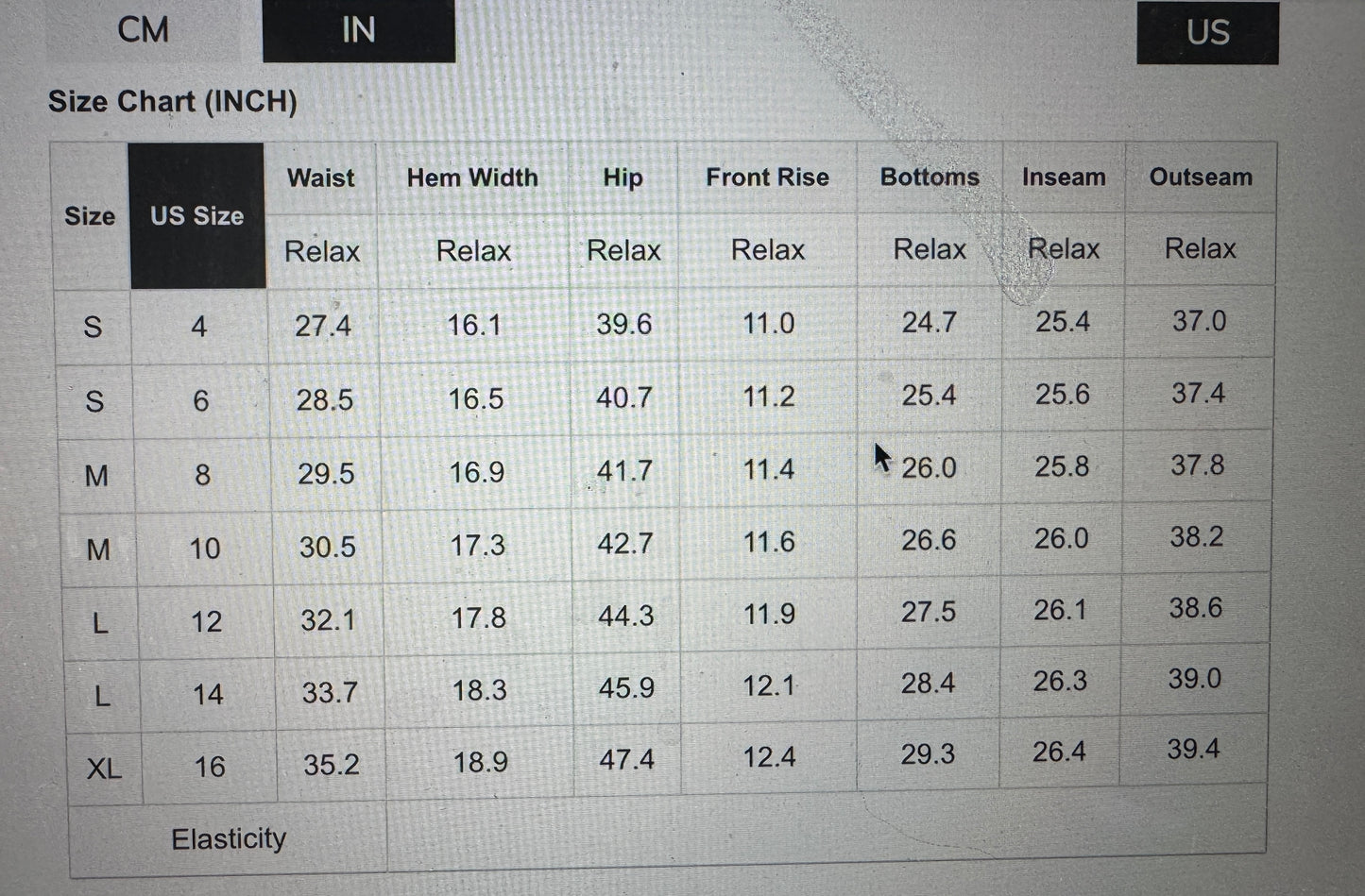Click the US region button
Image resolution: width=1365 pixels, height=896 pixels.
pos(1207,33)
